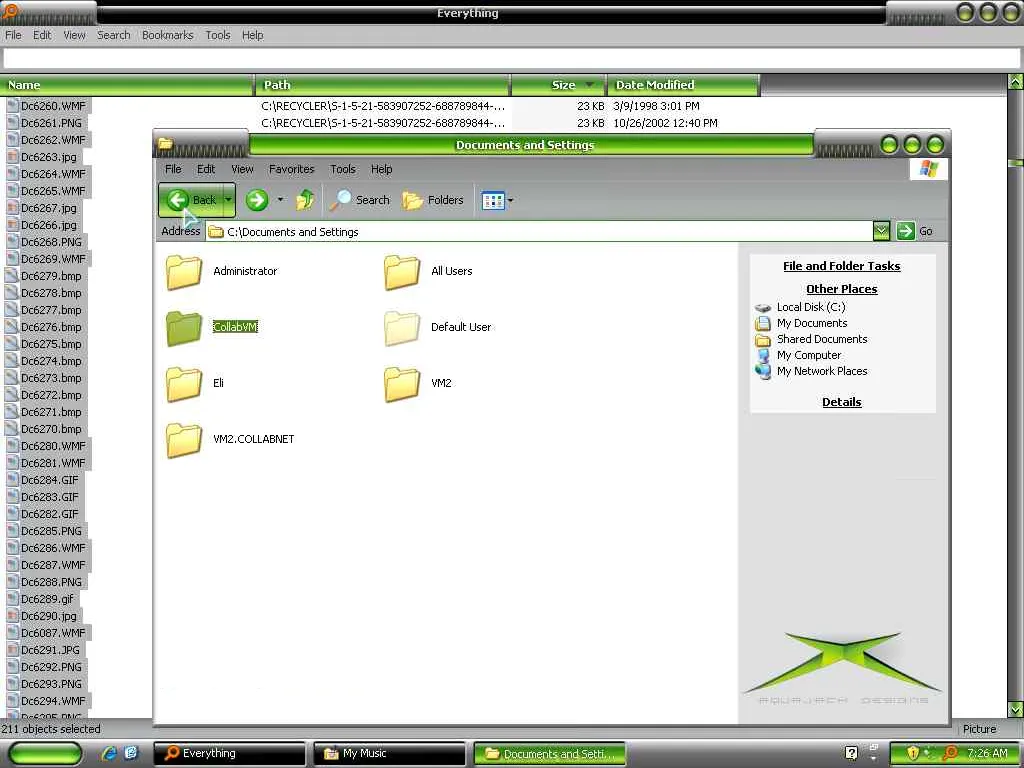Switch to Everything taskbar button

(x=230, y=754)
